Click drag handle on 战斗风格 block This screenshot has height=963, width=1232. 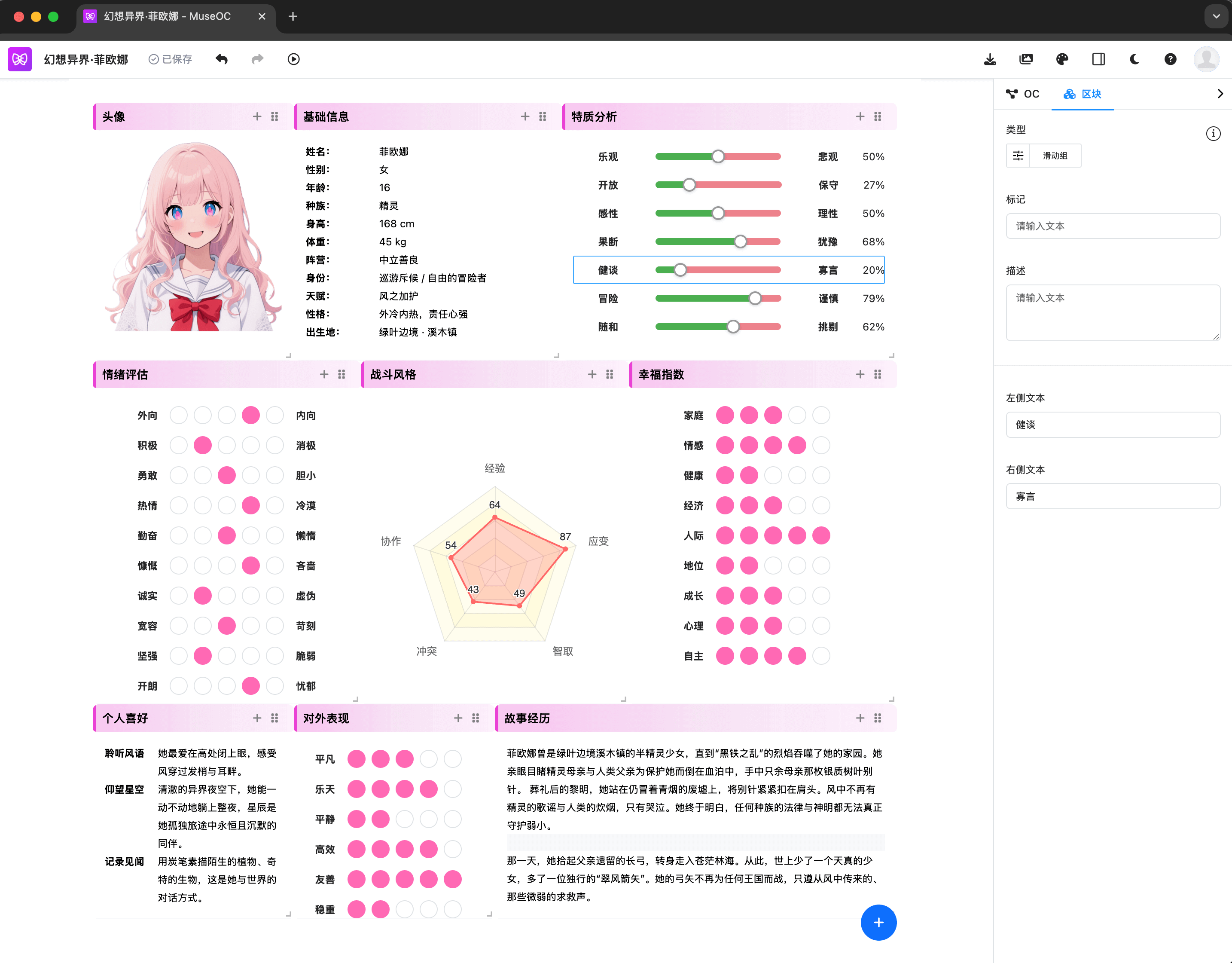tap(609, 374)
